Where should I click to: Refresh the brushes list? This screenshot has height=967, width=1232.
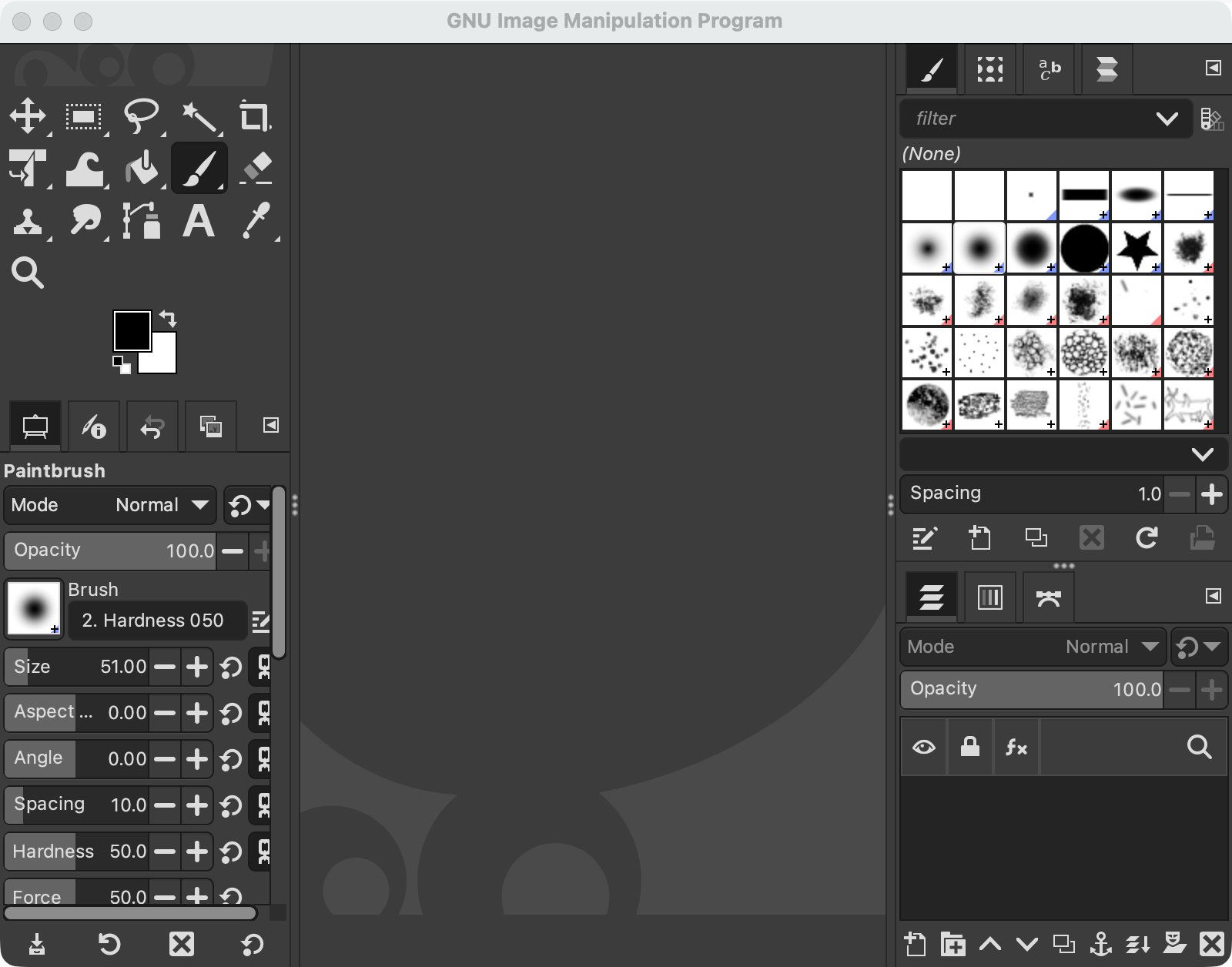[x=1147, y=538]
